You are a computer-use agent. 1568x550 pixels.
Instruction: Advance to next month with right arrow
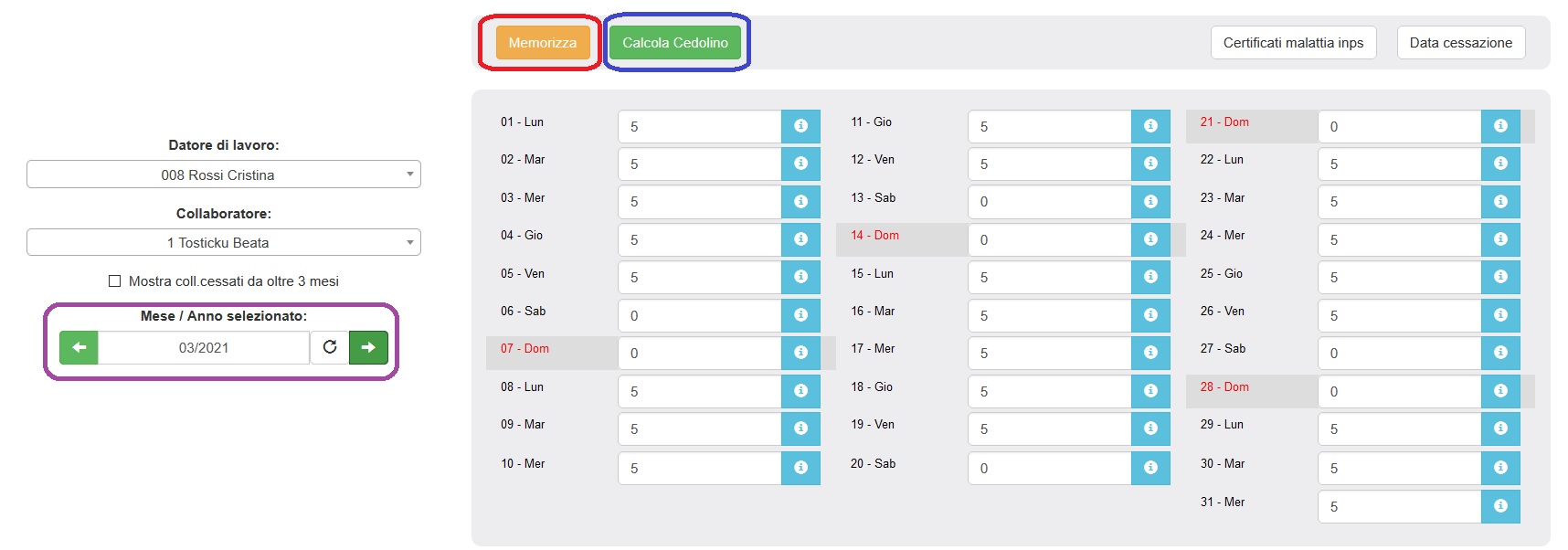(x=368, y=347)
